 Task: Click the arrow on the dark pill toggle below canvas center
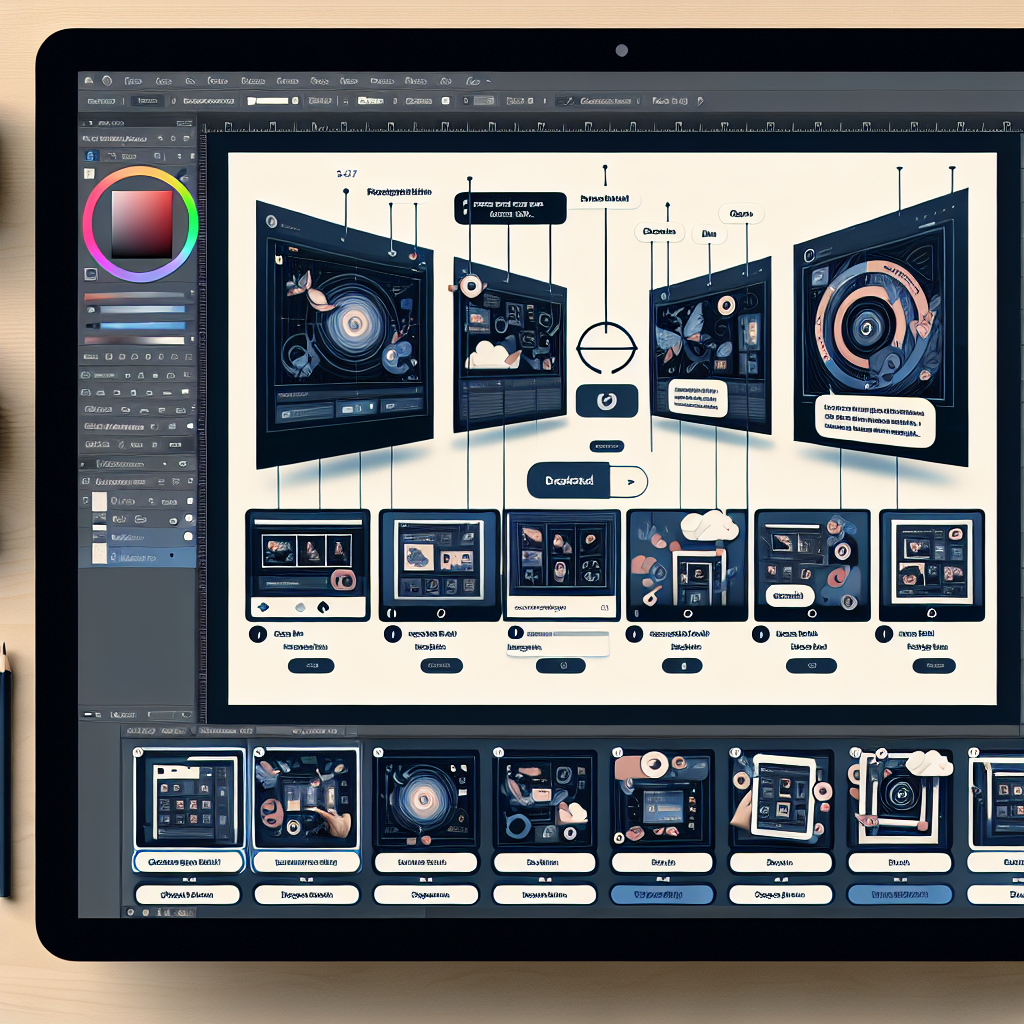point(630,481)
